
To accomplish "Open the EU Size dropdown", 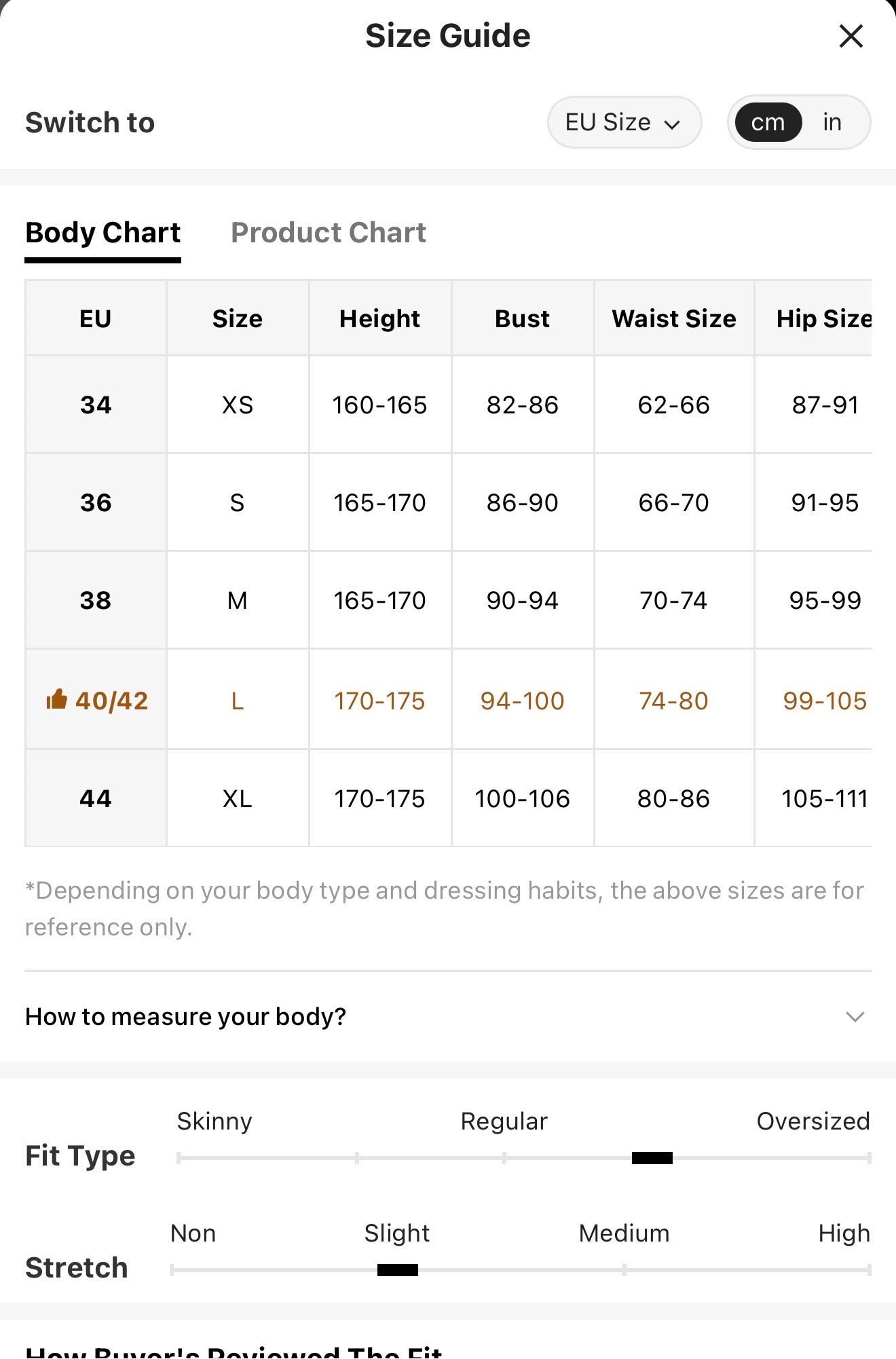I will coord(624,122).
